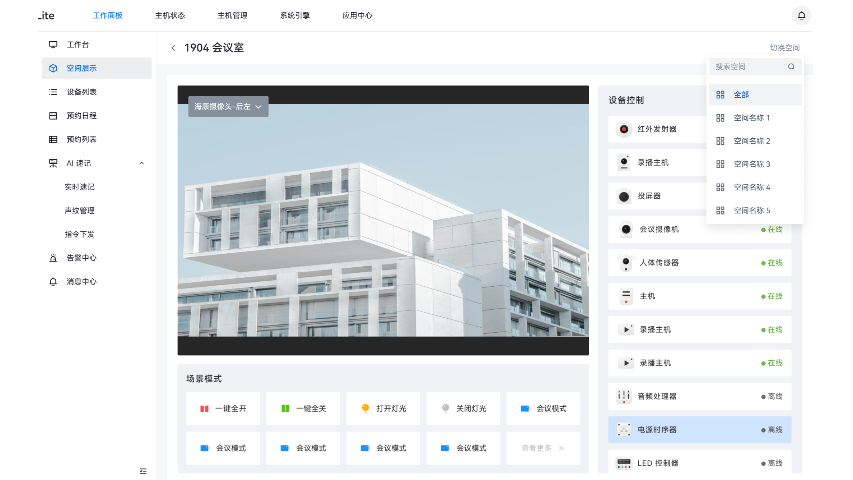Click the 音频处理器 audio device icon
Screen dimensions: 853x480
pos(624,396)
